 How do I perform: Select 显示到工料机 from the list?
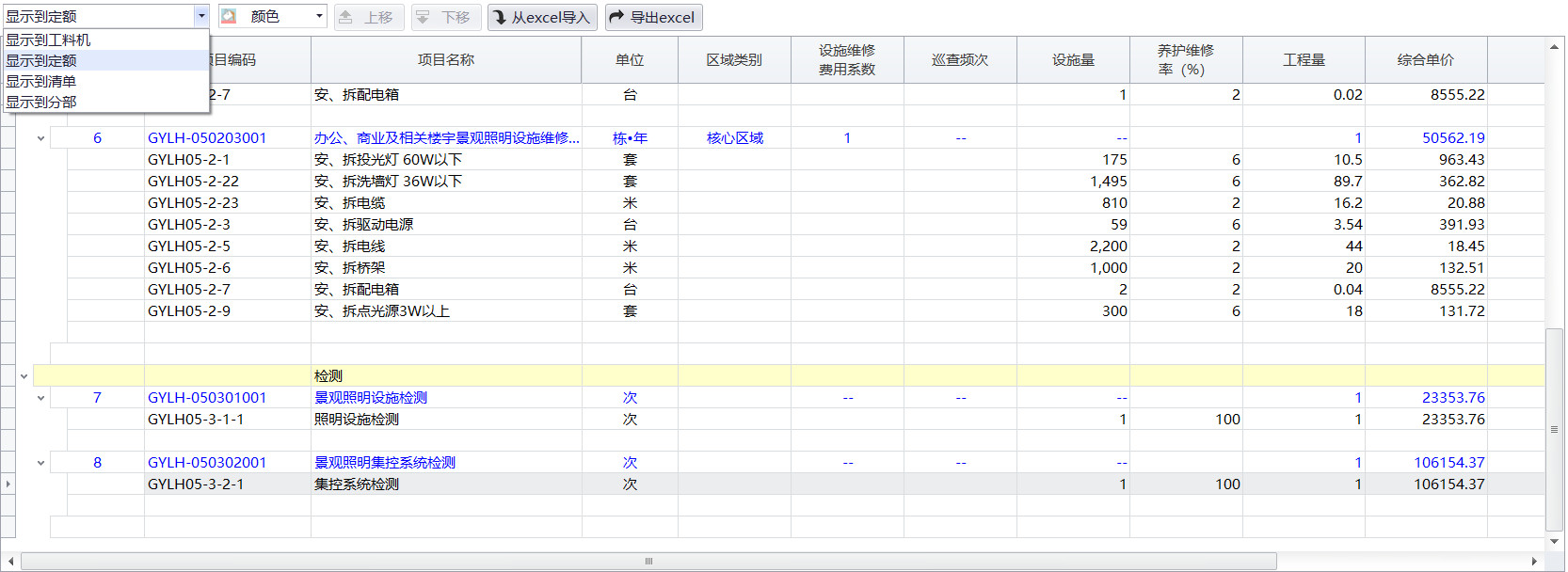click(x=49, y=40)
